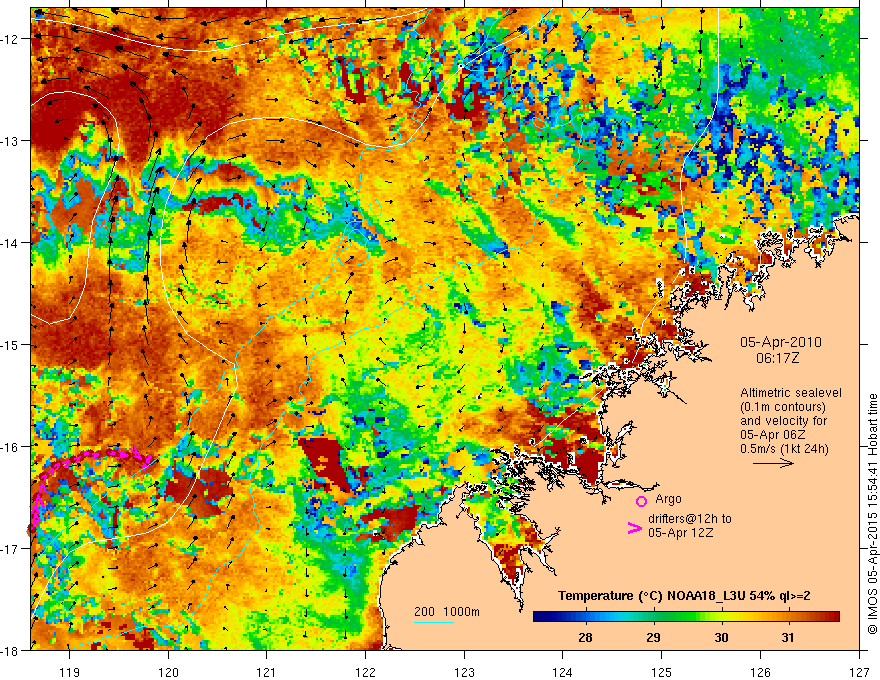
Task: Click the magenta Argo circle legend symbol
Action: [641, 501]
